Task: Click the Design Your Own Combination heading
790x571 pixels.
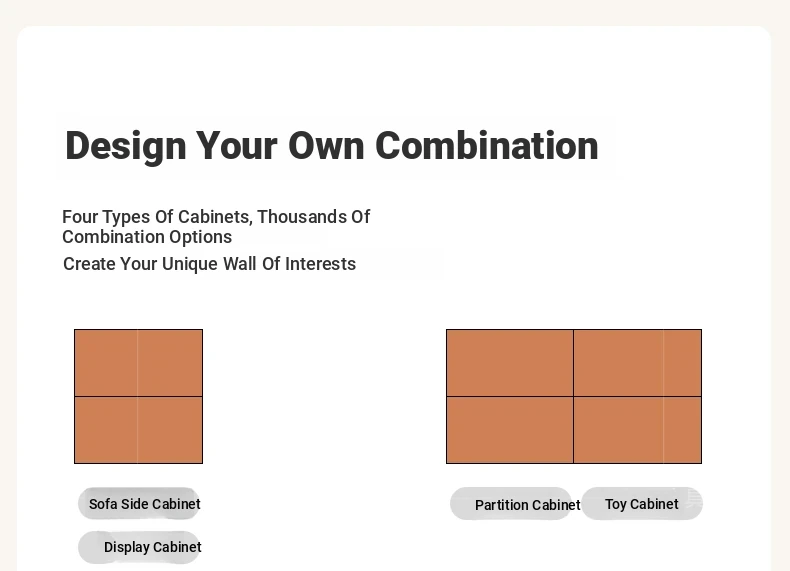Action: (332, 146)
